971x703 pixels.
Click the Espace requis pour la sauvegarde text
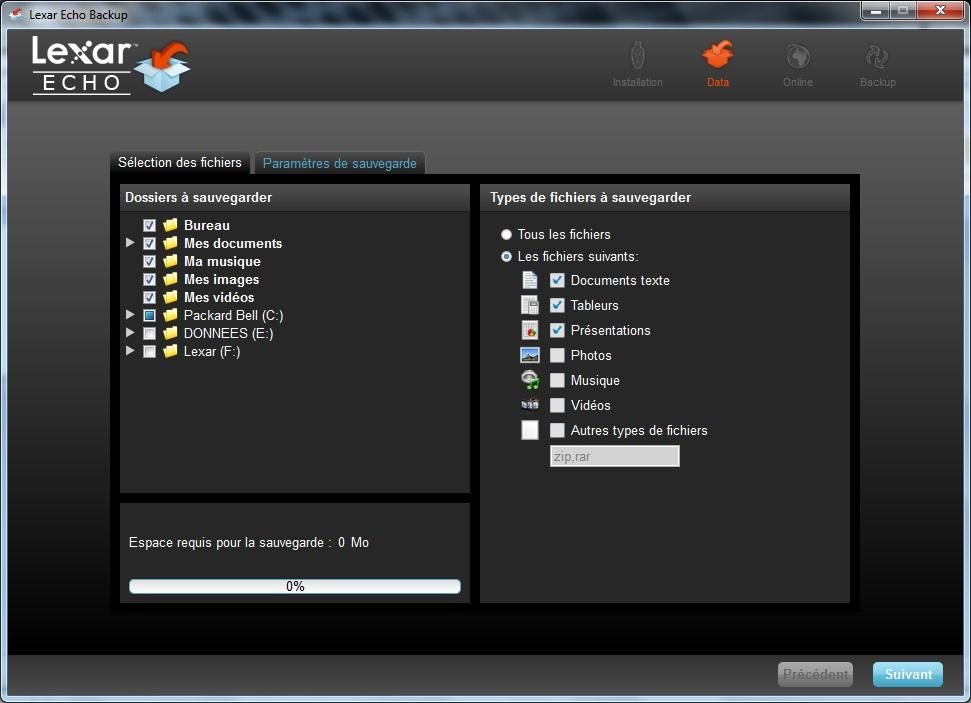click(249, 543)
